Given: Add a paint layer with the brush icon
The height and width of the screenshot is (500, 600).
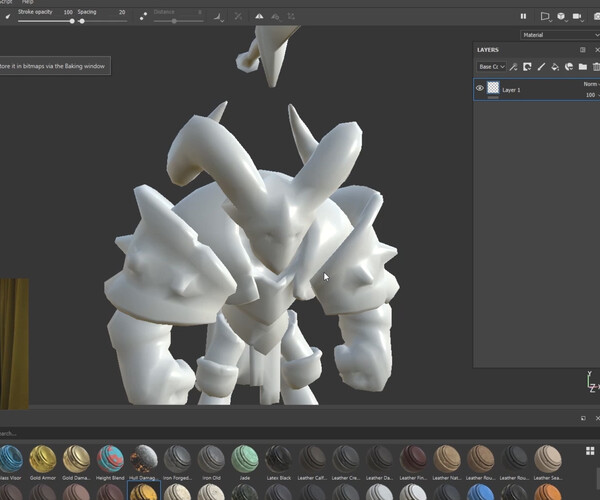Looking at the screenshot, I should pos(541,67).
